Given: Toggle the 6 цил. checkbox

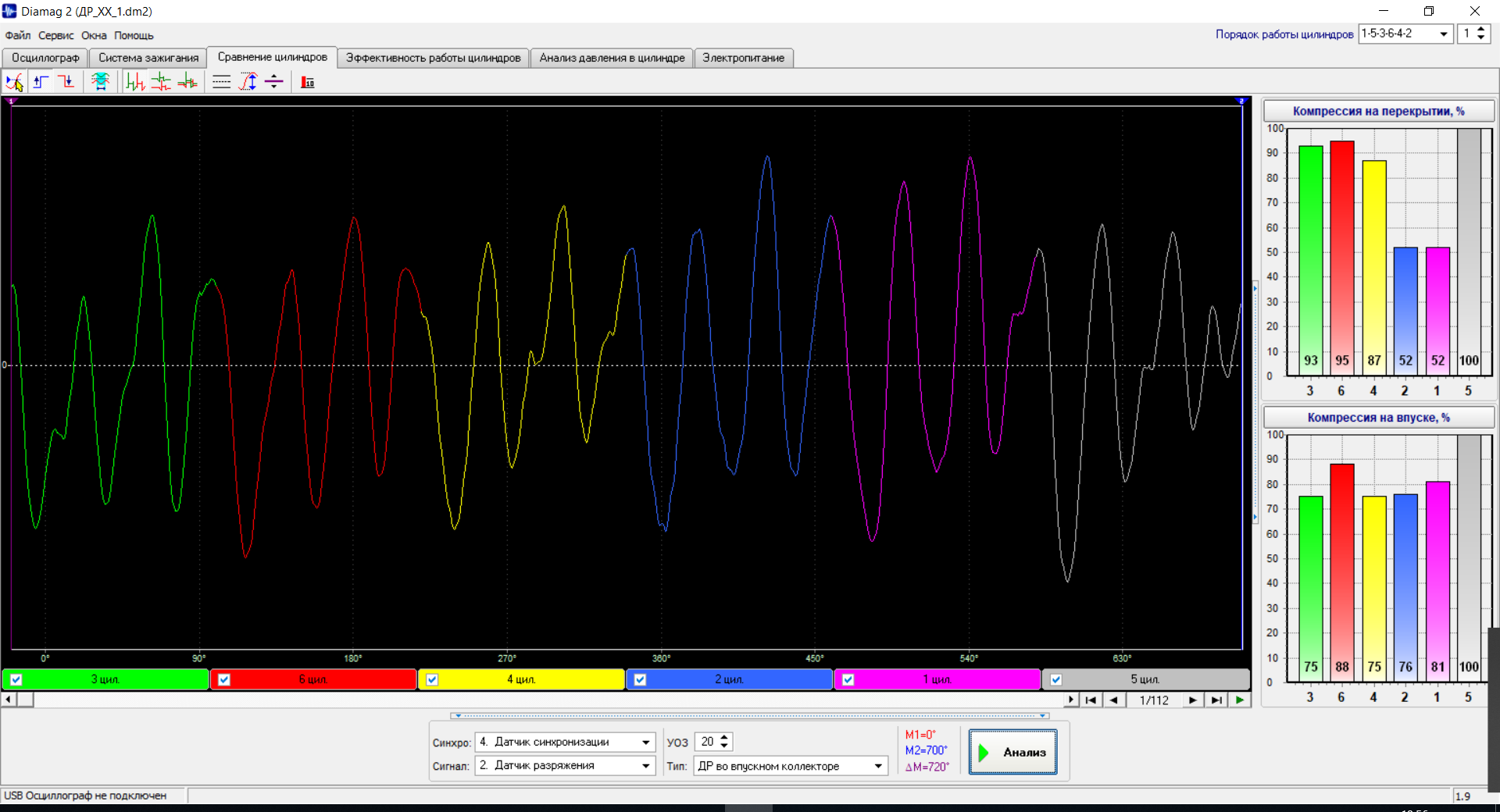Looking at the screenshot, I should tap(224, 679).
